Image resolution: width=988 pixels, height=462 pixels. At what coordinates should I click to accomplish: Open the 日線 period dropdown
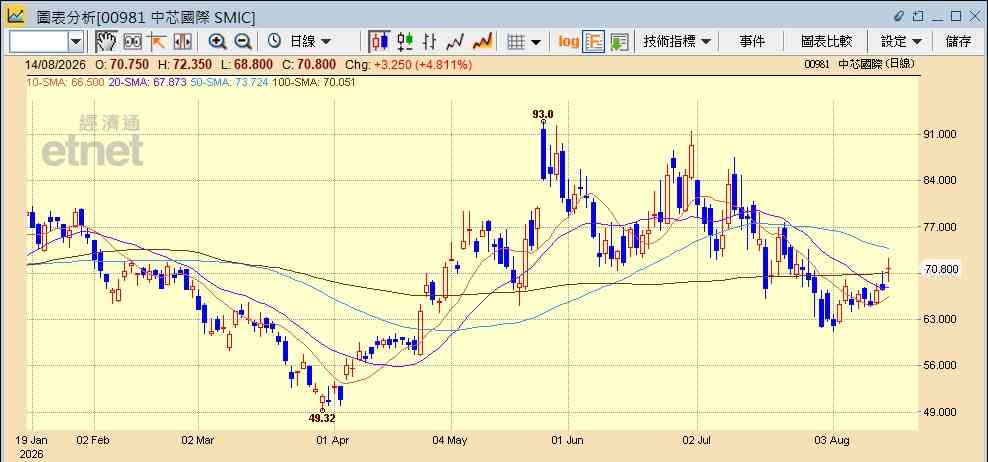(309, 42)
